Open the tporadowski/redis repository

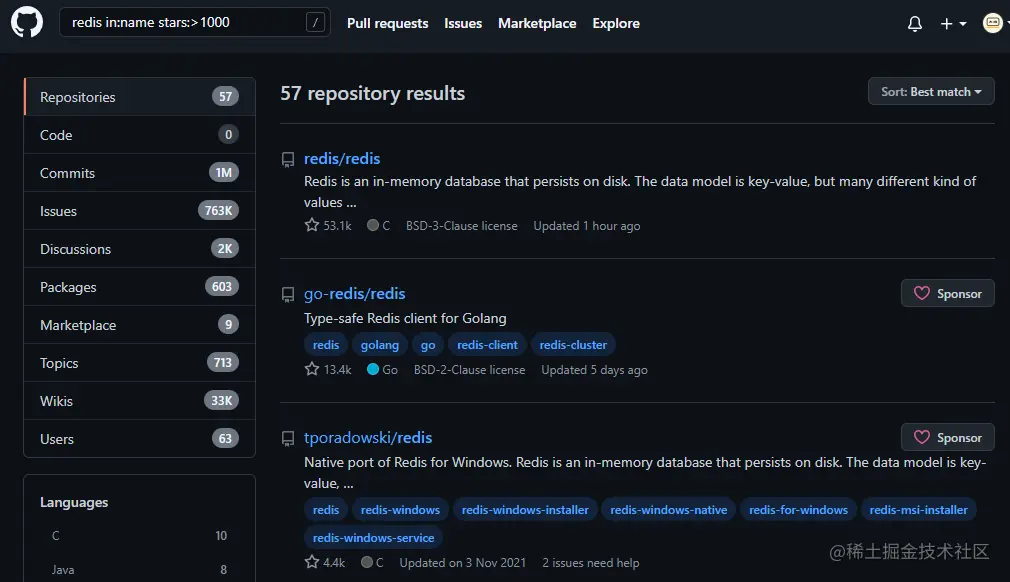pyautogui.click(x=368, y=438)
